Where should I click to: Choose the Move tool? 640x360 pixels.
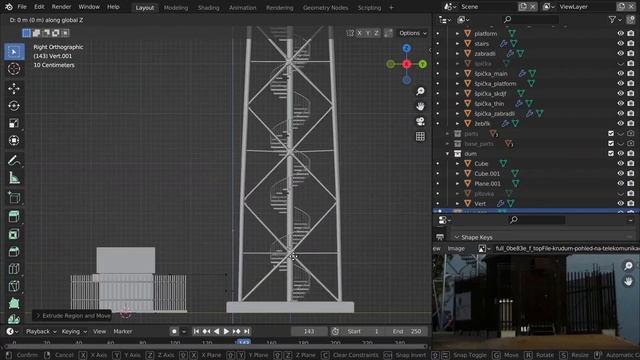point(14,89)
